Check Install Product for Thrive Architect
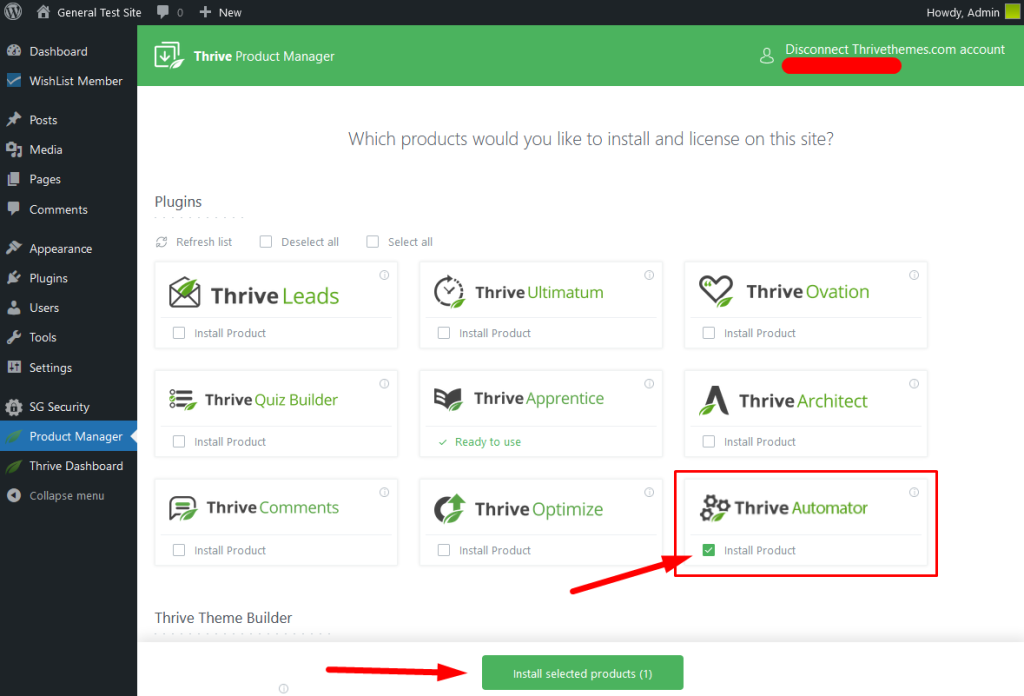Image resolution: width=1024 pixels, height=696 pixels. [709, 441]
